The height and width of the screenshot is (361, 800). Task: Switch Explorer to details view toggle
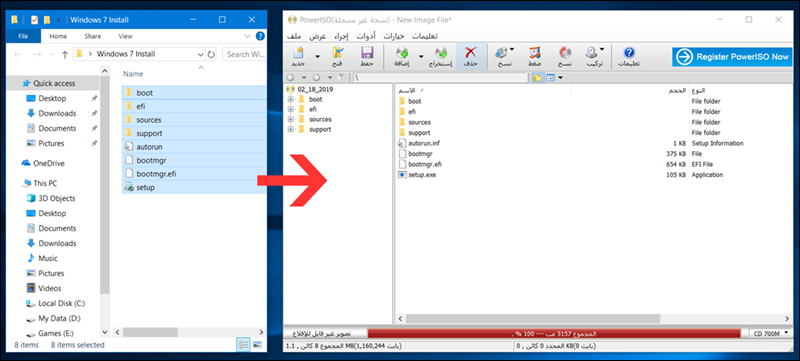[x=244, y=345]
